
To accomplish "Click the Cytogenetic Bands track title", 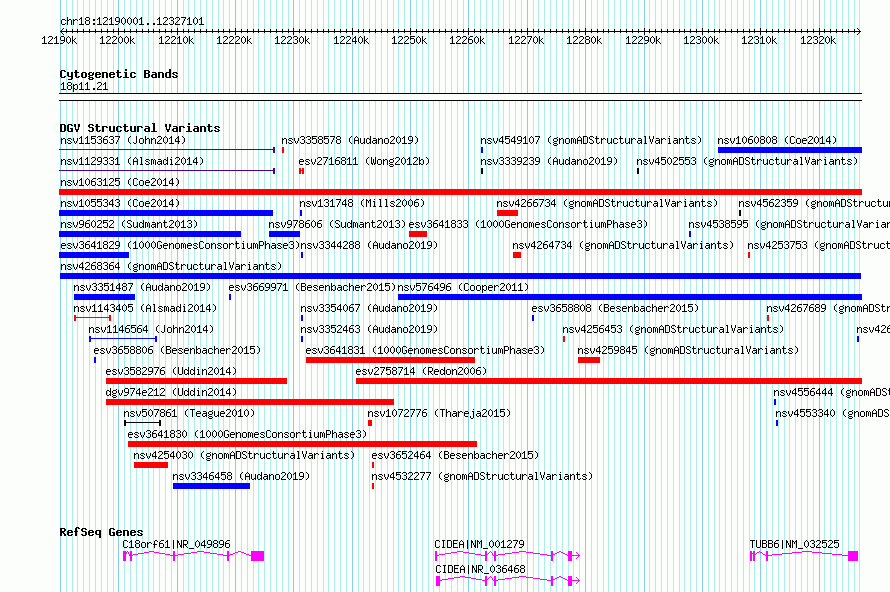I will coord(119,74).
